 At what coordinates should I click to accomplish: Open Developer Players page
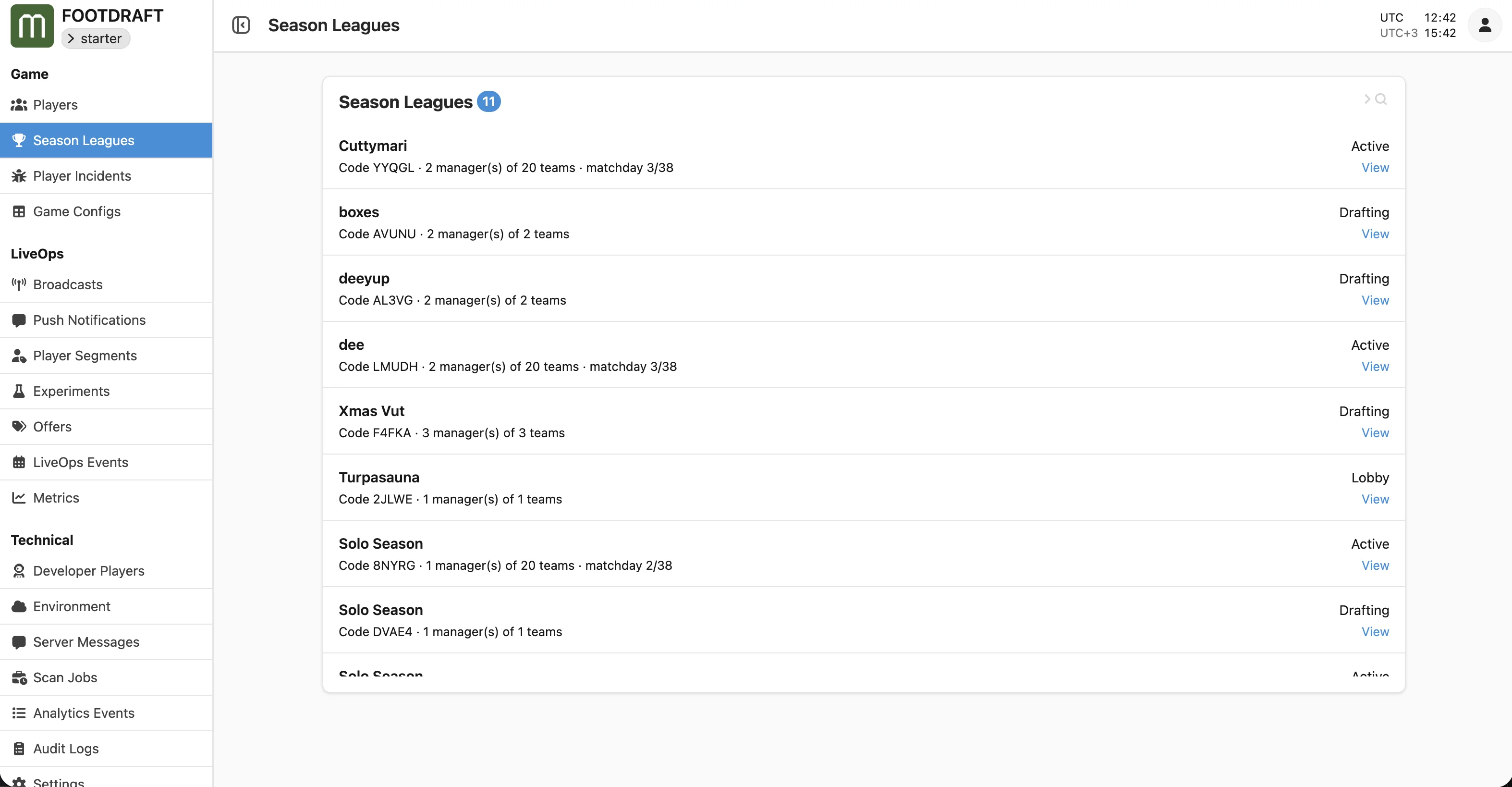coord(106,571)
